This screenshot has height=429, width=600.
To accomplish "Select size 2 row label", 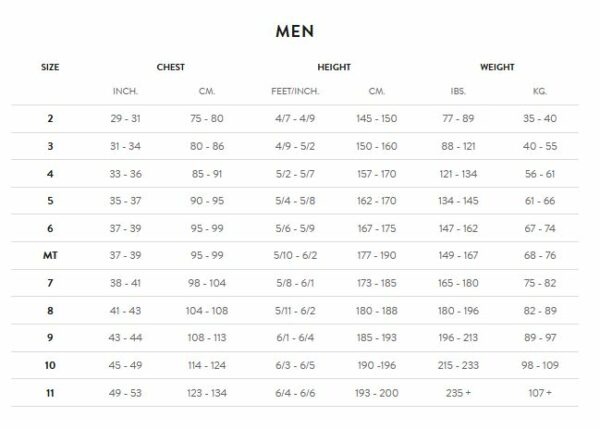I will click(x=50, y=119).
